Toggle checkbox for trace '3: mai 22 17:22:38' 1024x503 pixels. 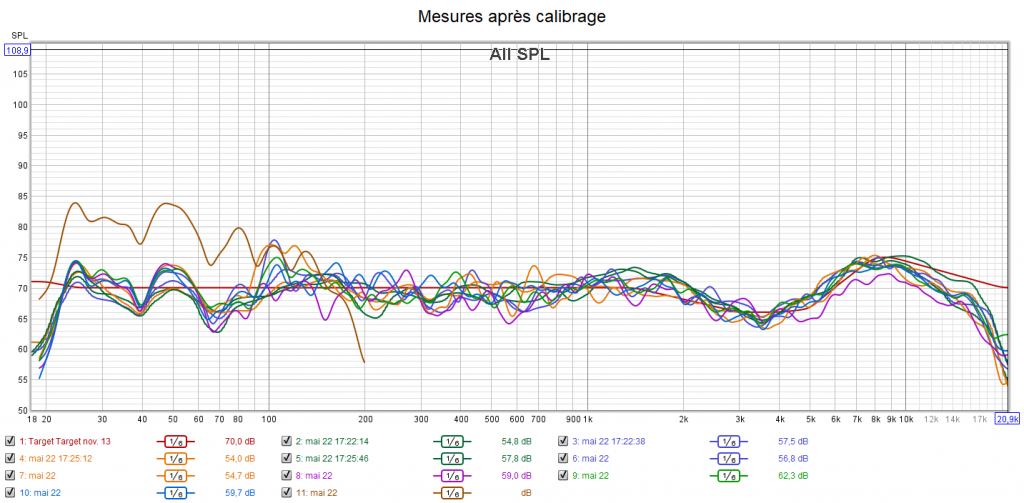tap(563, 441)
